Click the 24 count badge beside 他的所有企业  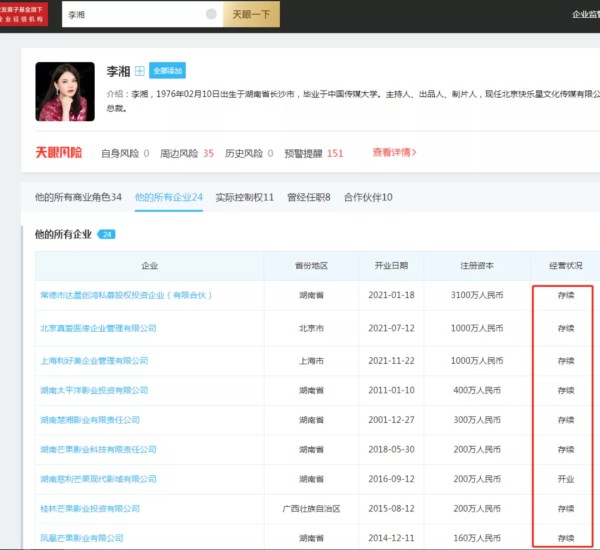click(x=107, y=234)
